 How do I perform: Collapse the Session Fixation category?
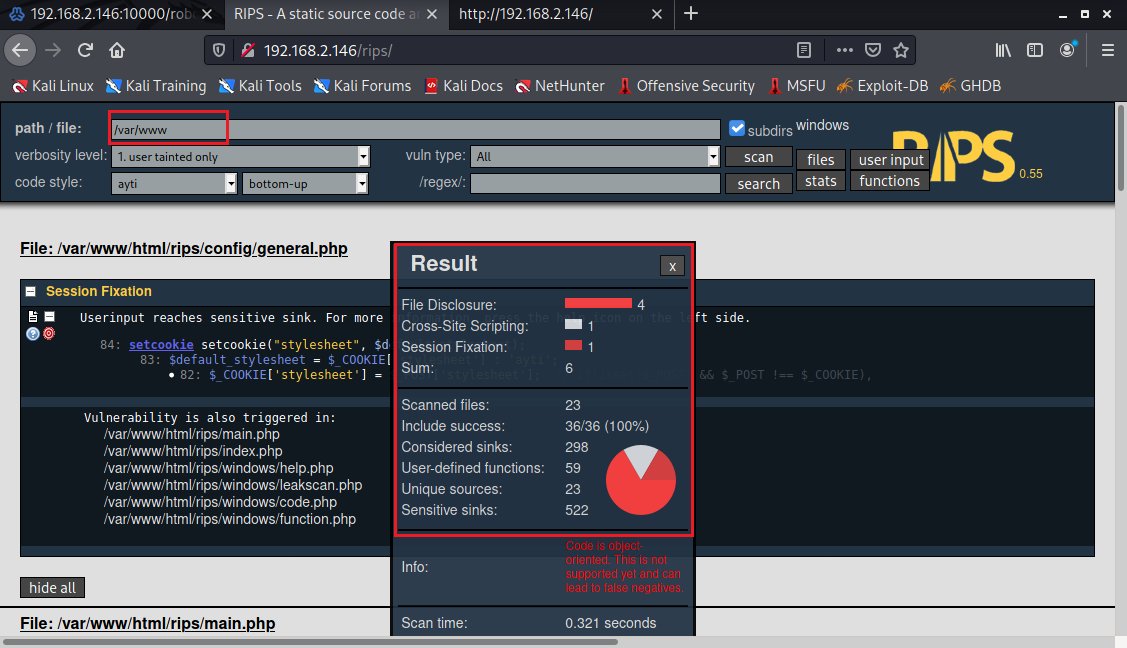coord(31,292)
